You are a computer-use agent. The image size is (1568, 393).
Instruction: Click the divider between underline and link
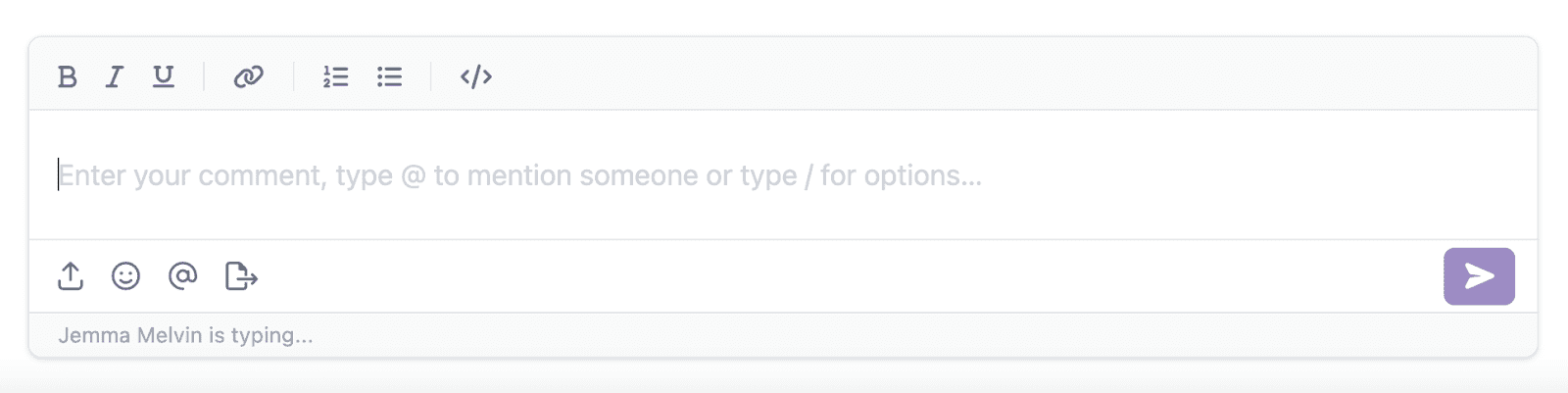tap(204, 76)
